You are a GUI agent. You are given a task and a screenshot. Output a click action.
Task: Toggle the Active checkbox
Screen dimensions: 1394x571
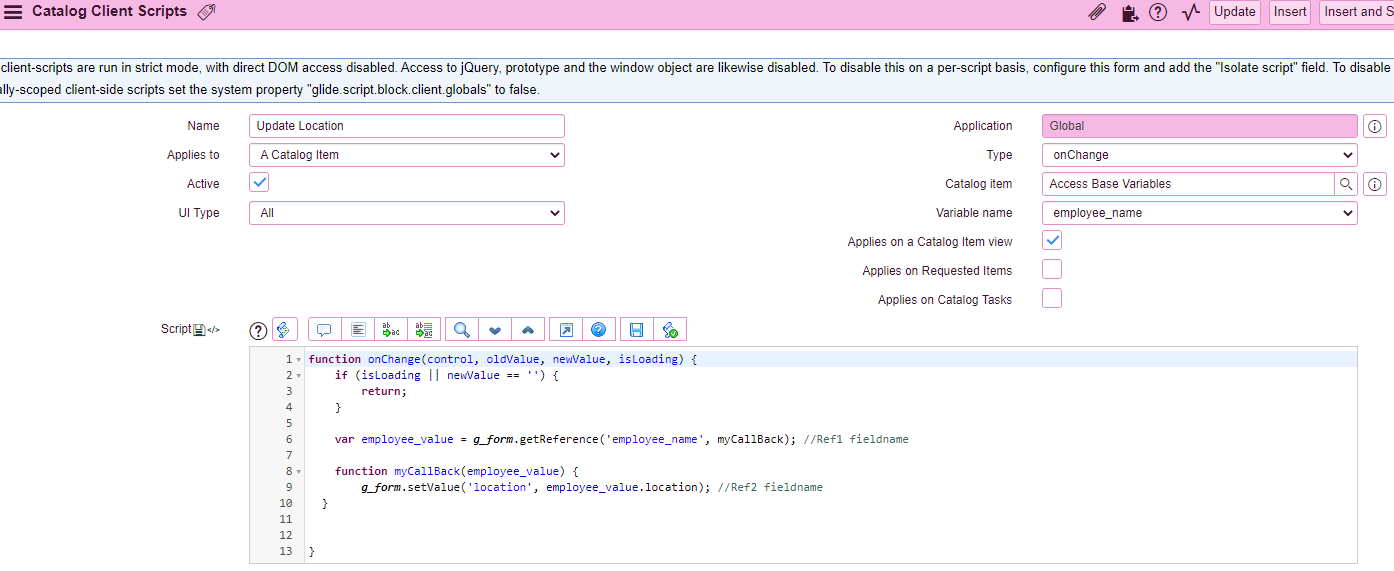[x=259, y=182]
